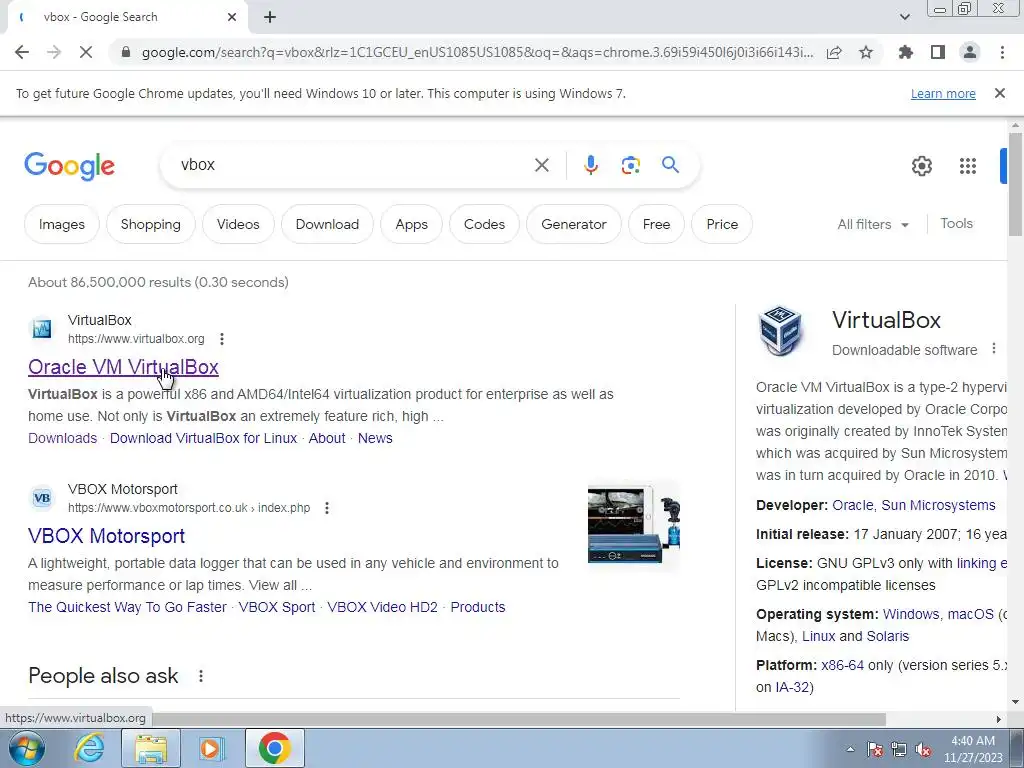Open Oracle developer link
Screen dimensions: 1024x768
point(852,505)
